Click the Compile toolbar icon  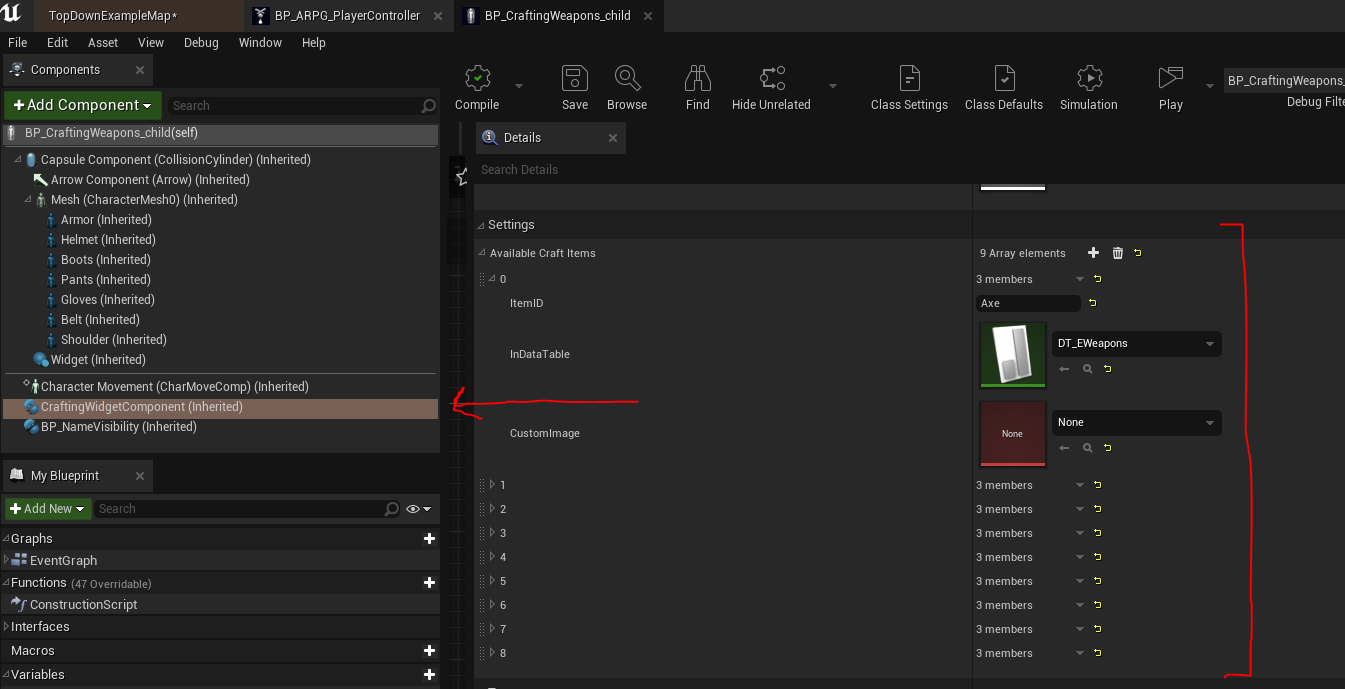[x=477, y=79]
